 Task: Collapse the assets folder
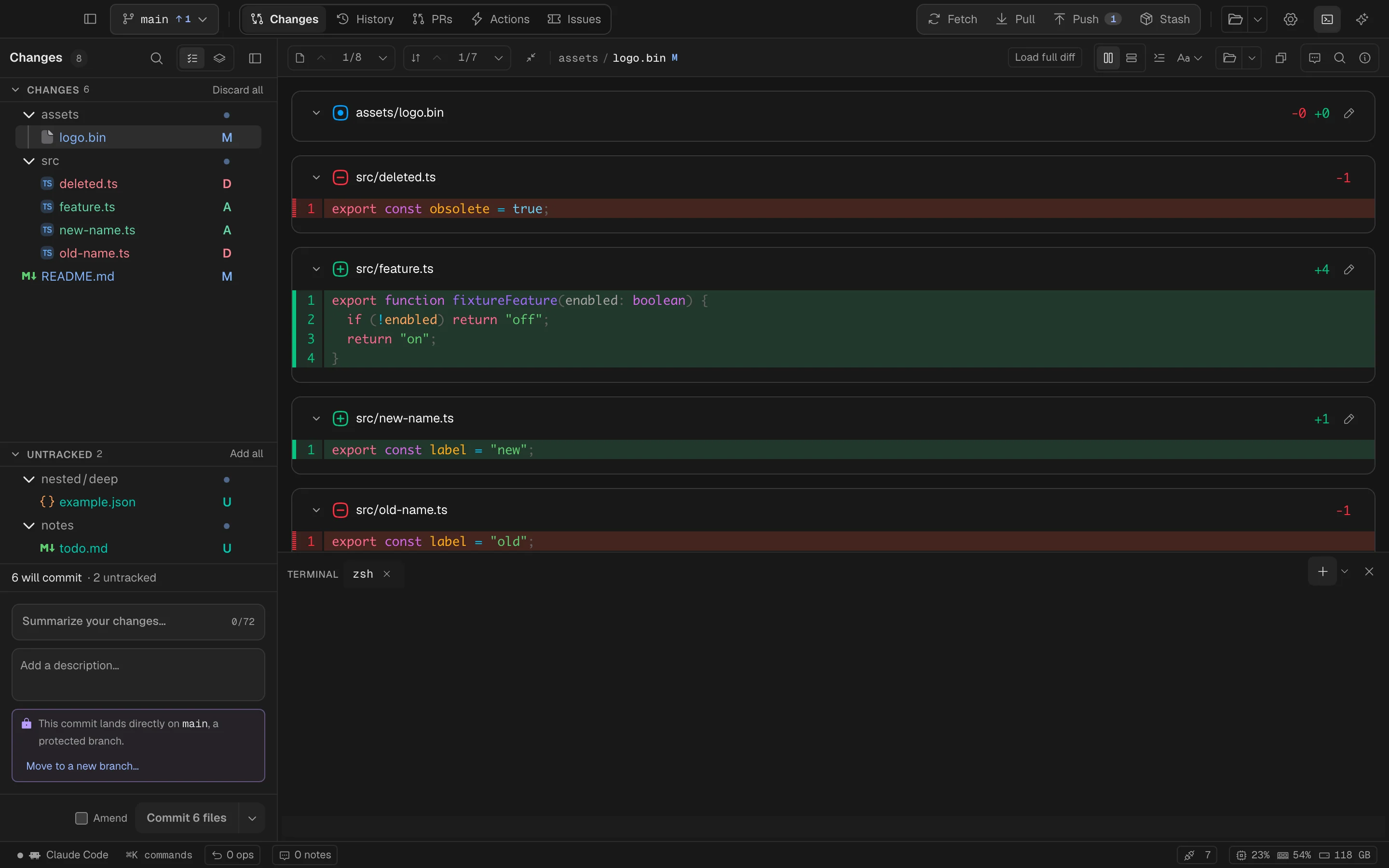(29, 114)
